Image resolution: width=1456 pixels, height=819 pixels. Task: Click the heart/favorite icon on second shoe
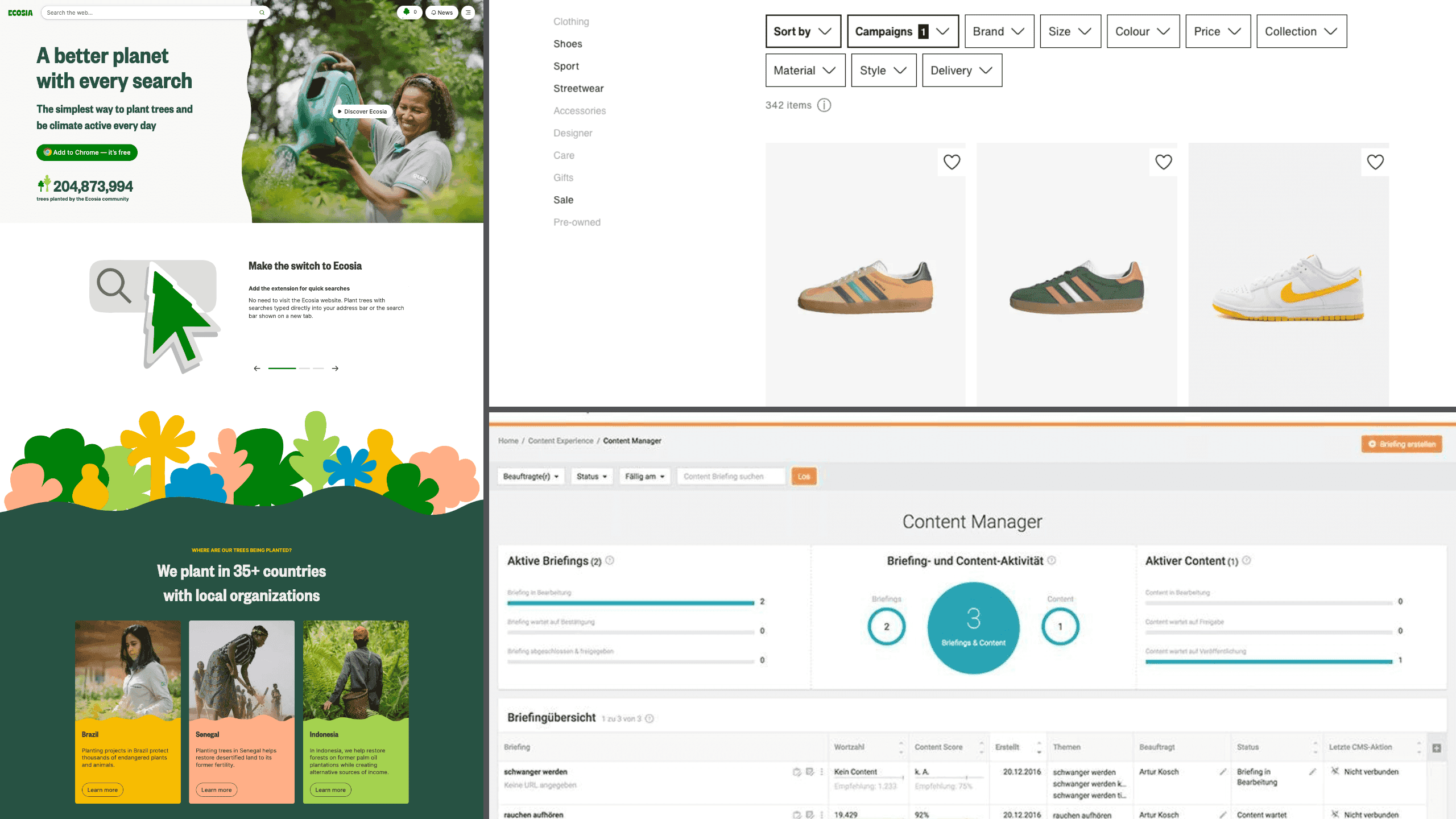click(1163, 162)
